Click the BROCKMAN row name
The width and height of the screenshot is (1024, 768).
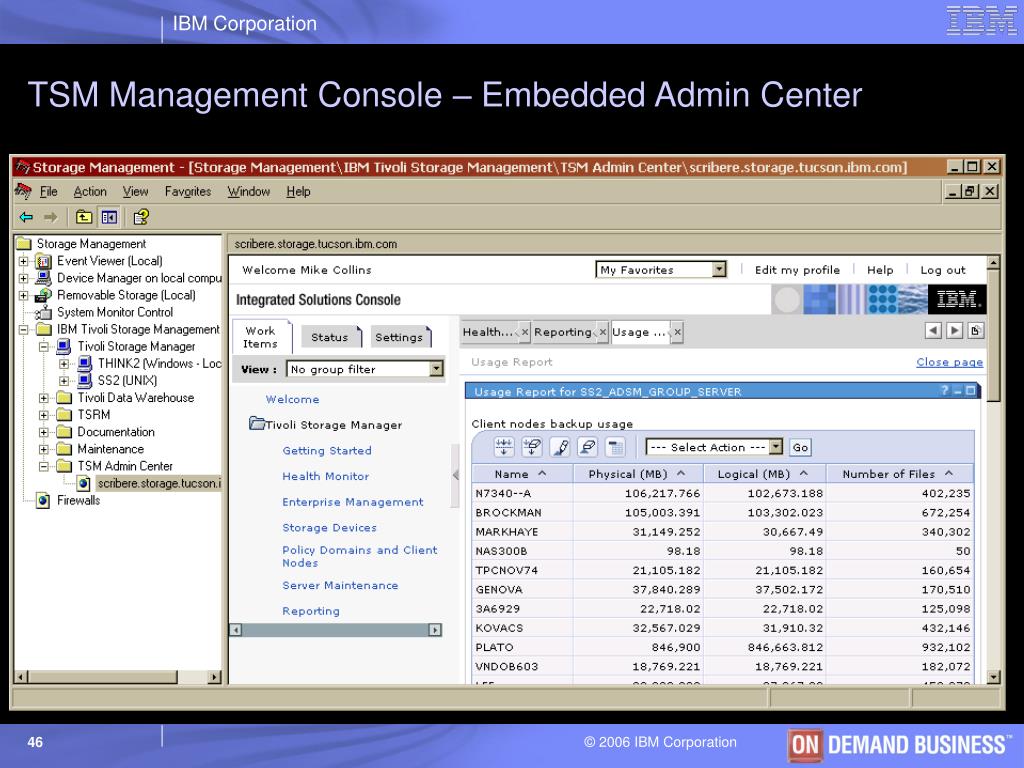coord(508,513)
